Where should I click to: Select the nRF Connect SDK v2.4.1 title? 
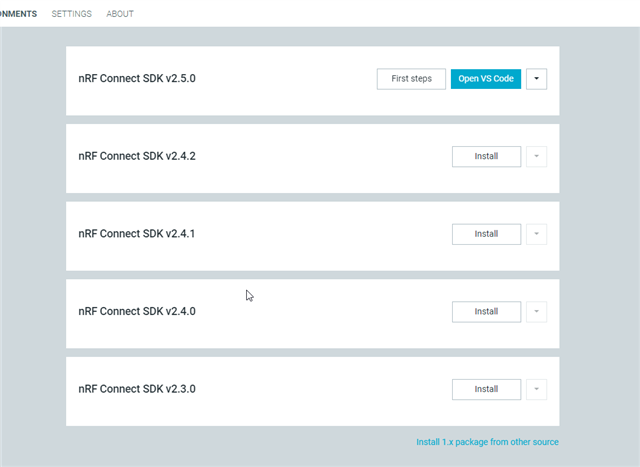point(137,234)
